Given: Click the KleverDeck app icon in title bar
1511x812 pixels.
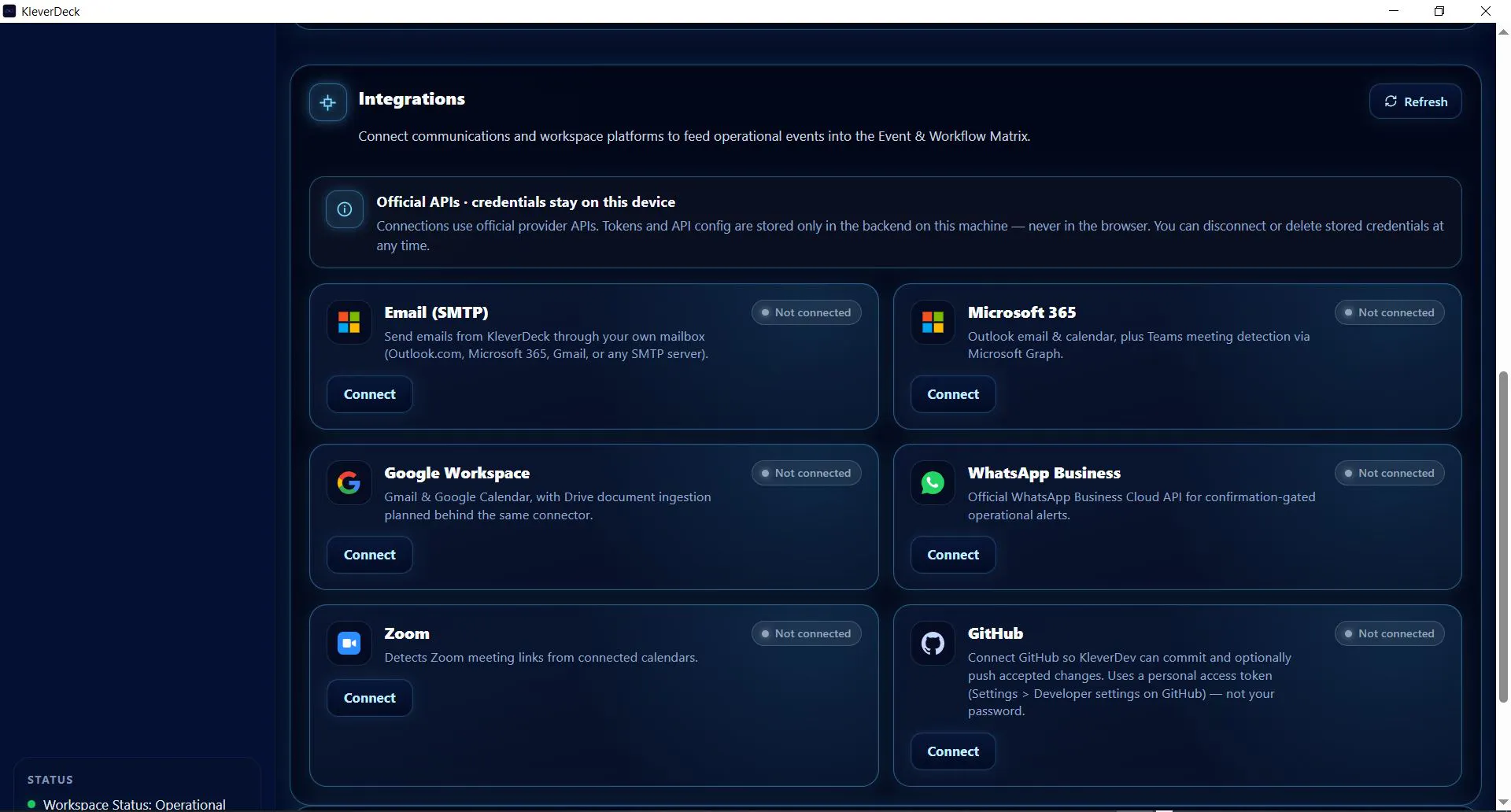Looking at the screenshot, I should [x=9, y=11].
